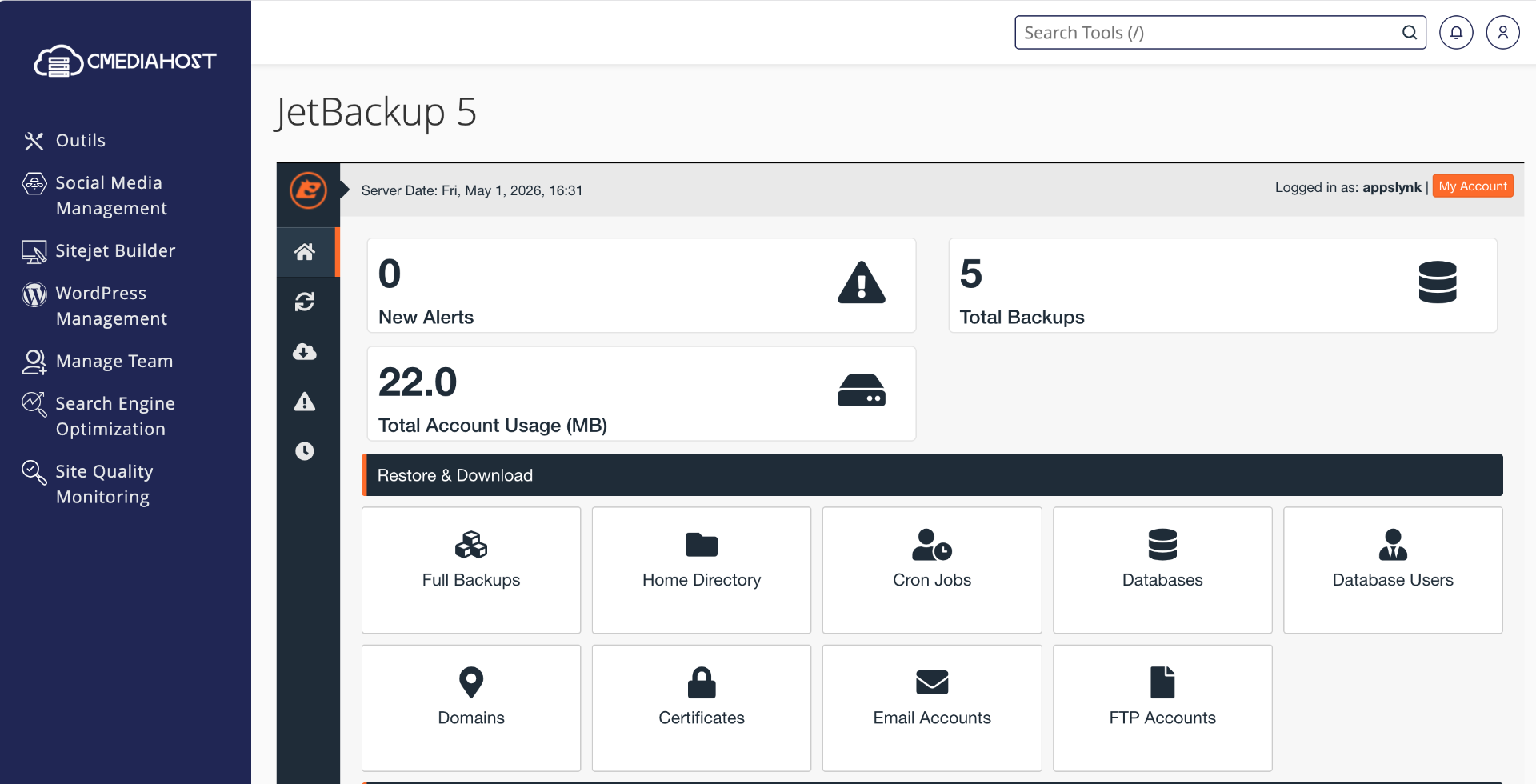Click the search magnifier icon

tap(1410, 33)
